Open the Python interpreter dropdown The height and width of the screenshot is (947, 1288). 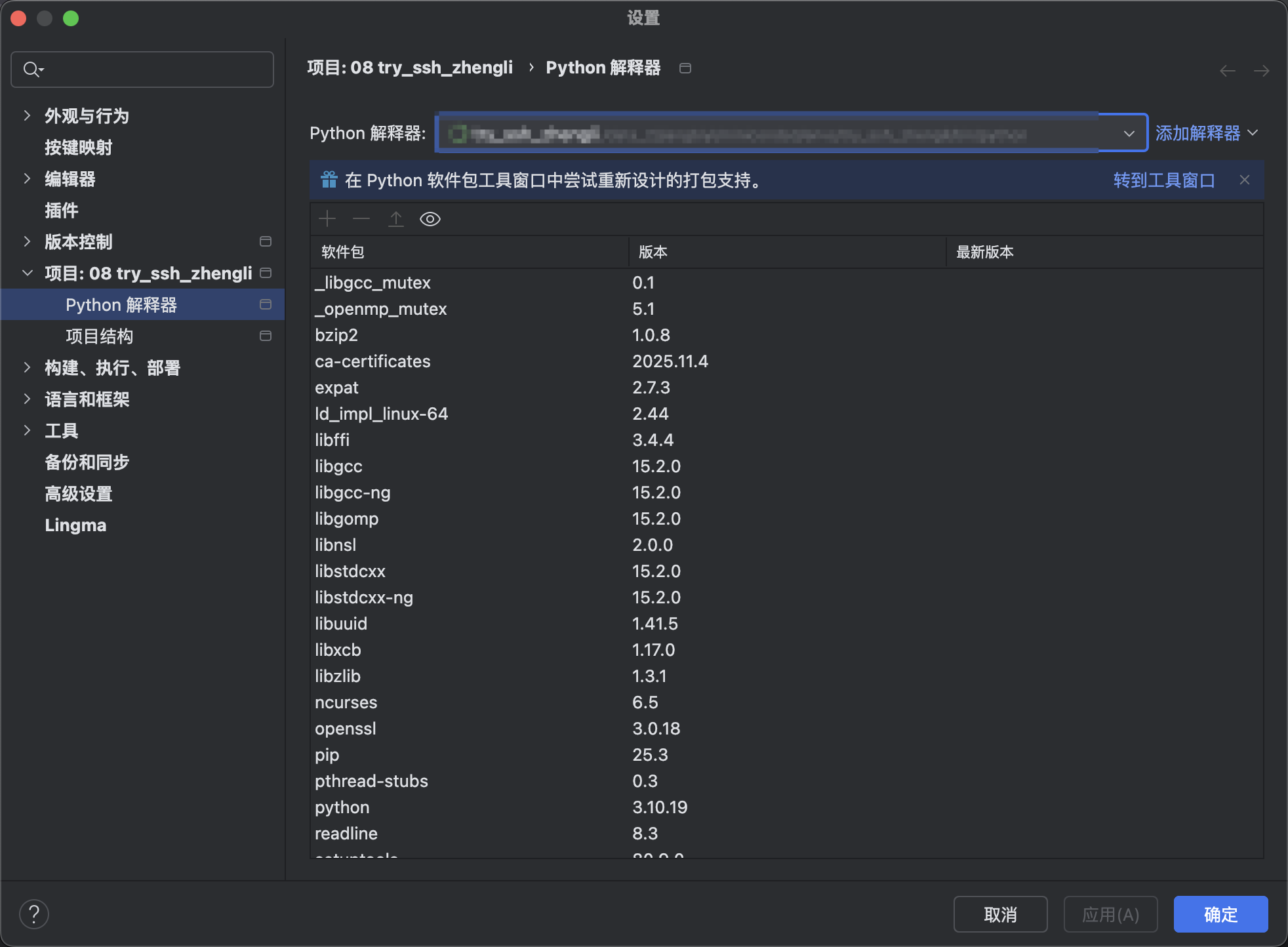coord(1129,133)
